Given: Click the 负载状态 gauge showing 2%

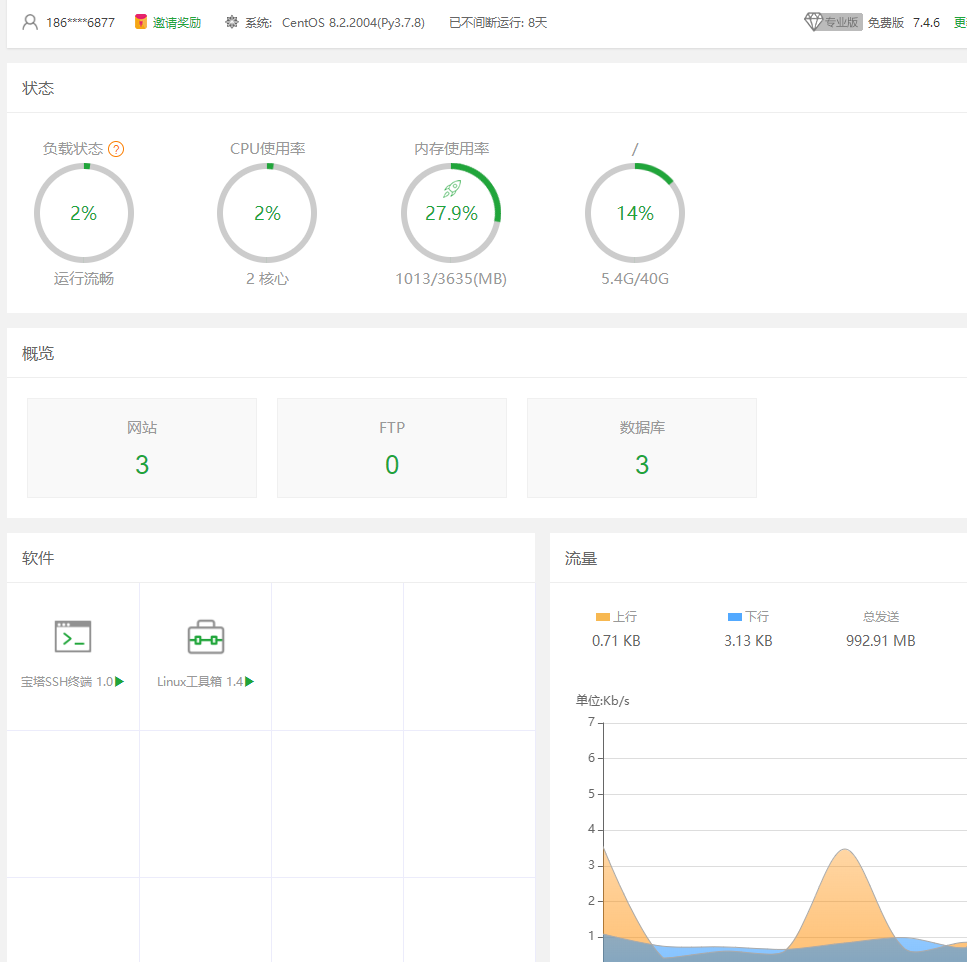Looking at the screenshot, I should pyautogui.click(x=84, y=213).
